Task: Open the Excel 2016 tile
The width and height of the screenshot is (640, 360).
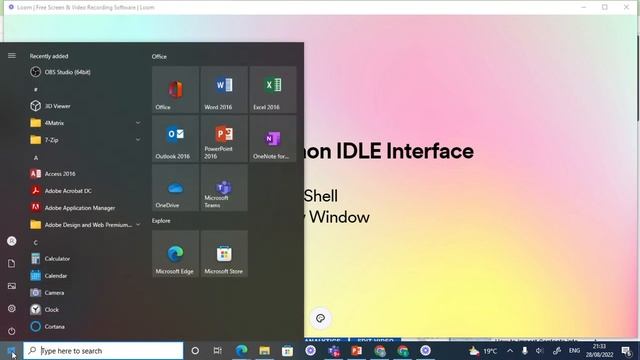Action: click(x=273, y=90)
